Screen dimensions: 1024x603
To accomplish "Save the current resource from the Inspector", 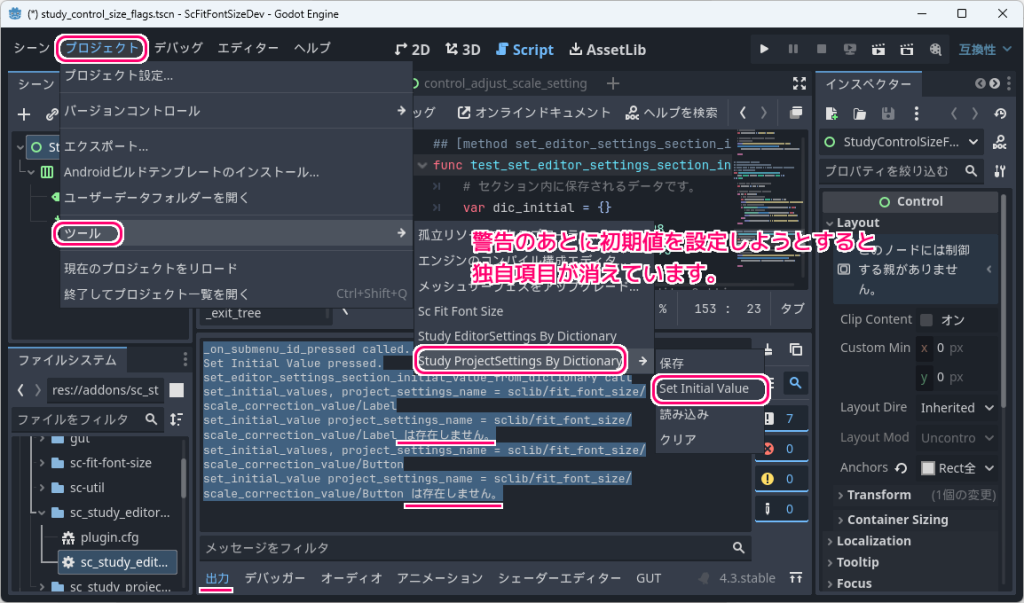I will coord(888,113).
